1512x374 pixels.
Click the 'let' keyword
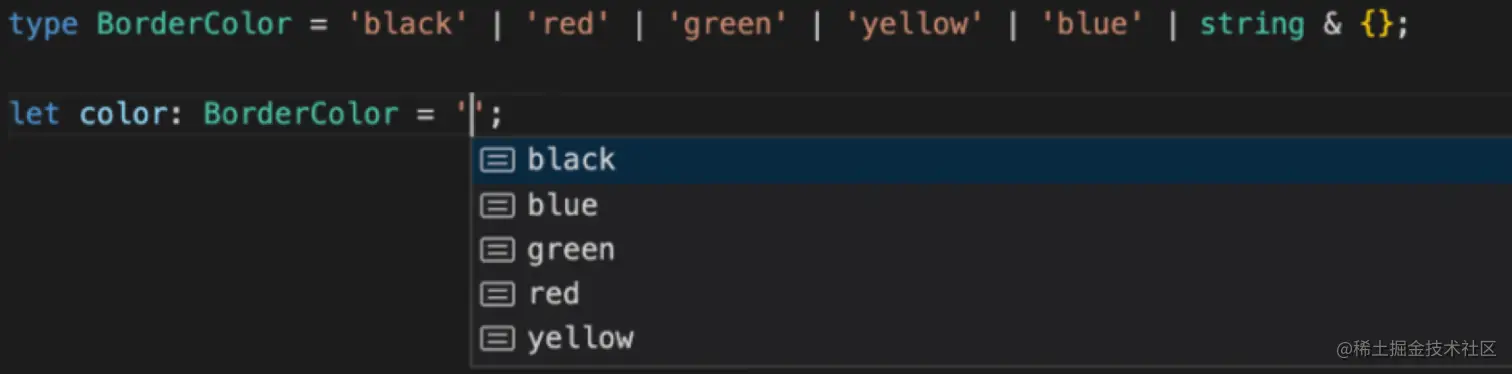35,113
